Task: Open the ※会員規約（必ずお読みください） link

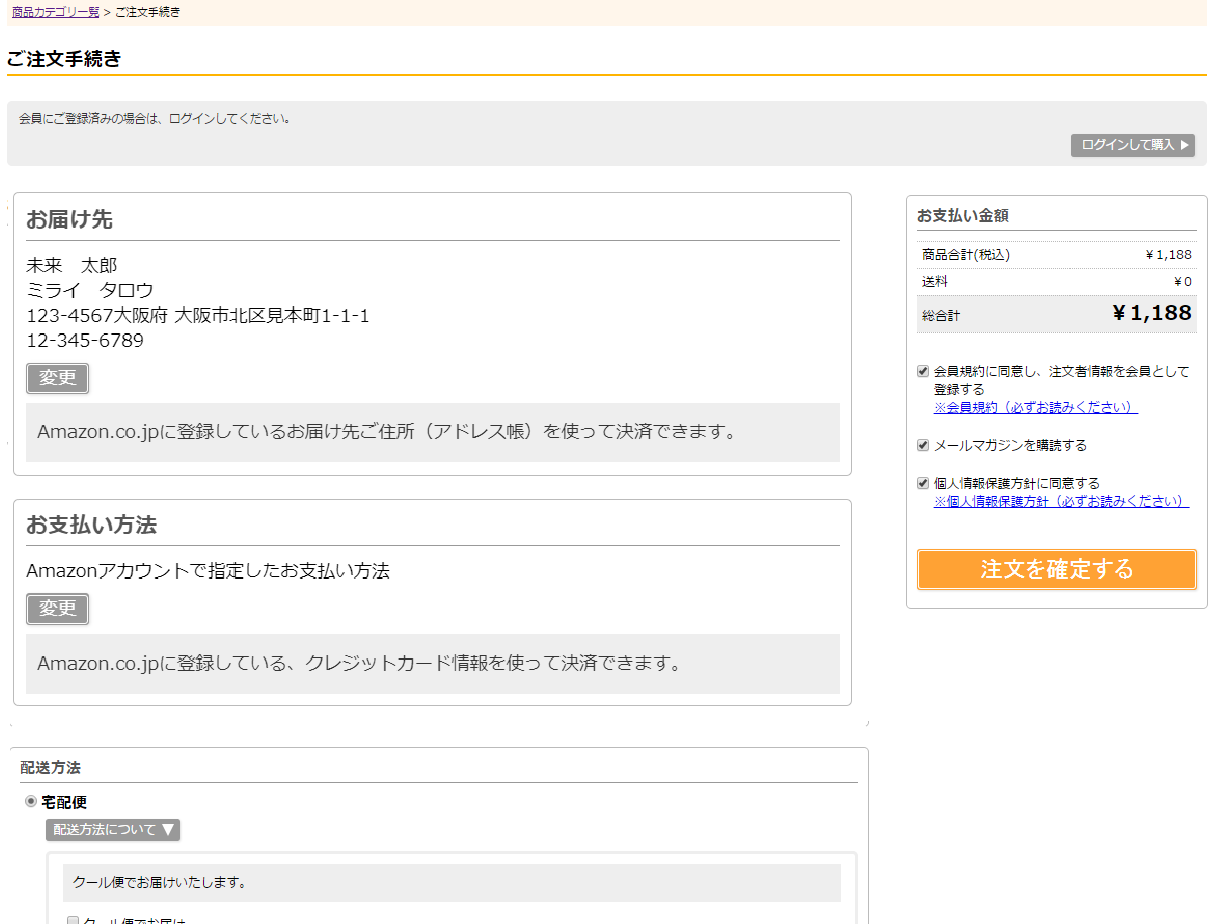Action: (1036, 408)
